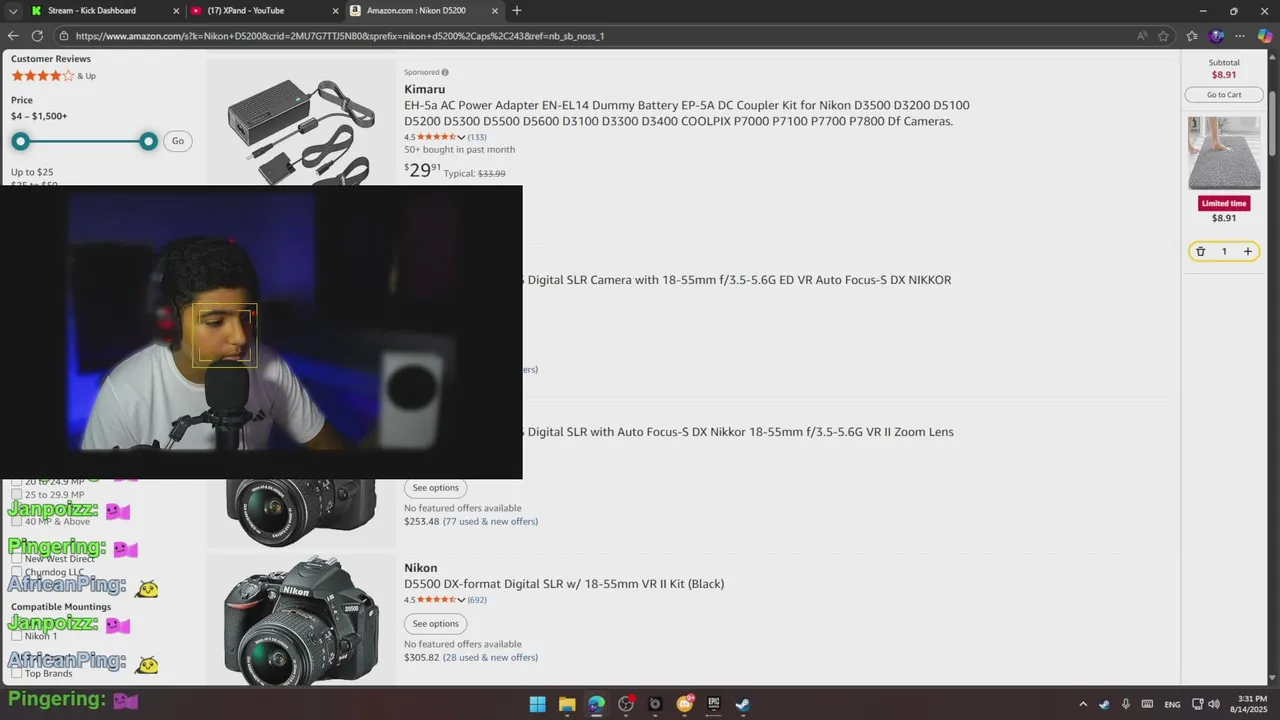
Task: Show hidden system tray icons
Action: coord(1083,704)
